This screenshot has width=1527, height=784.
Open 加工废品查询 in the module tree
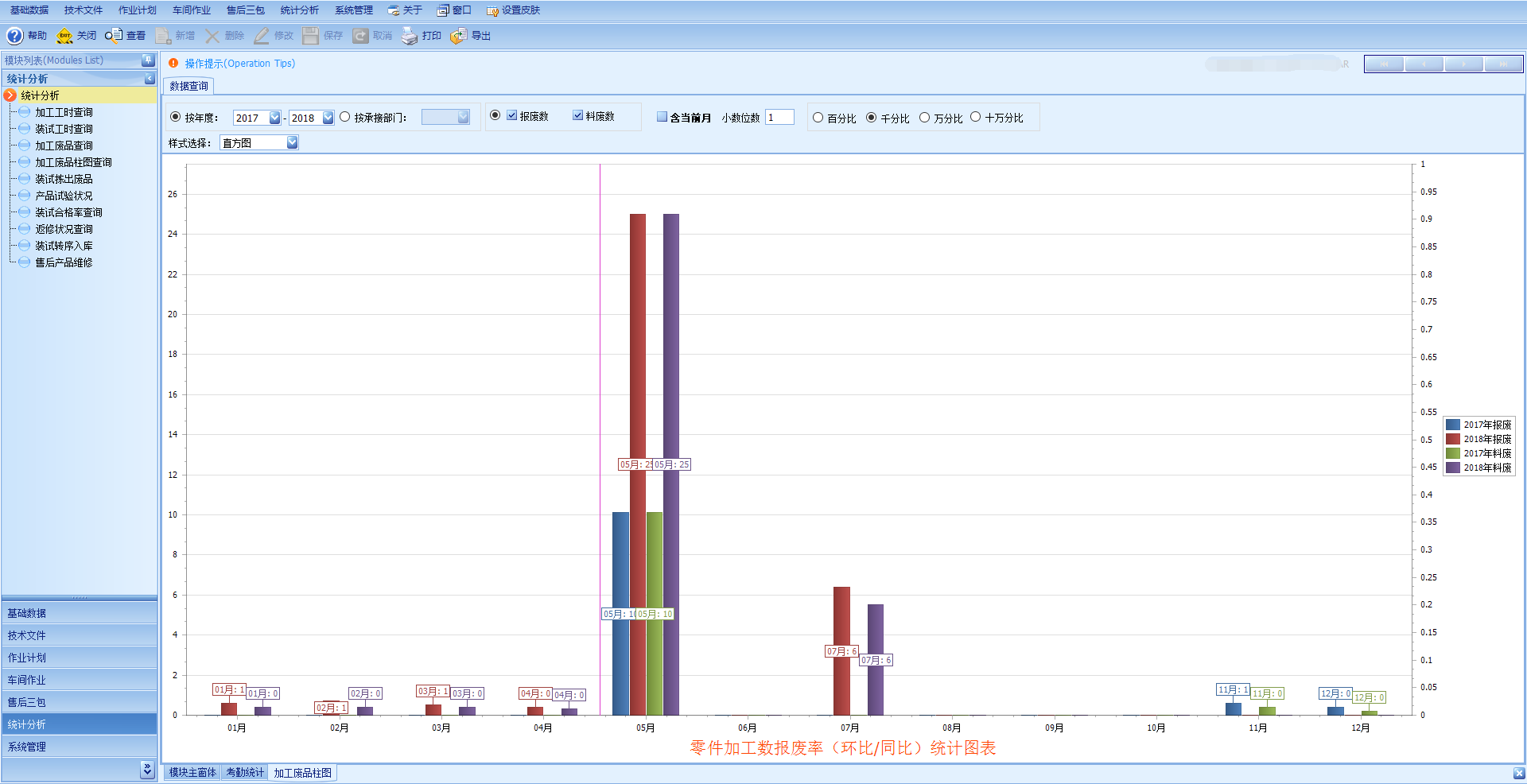(64, 146)
